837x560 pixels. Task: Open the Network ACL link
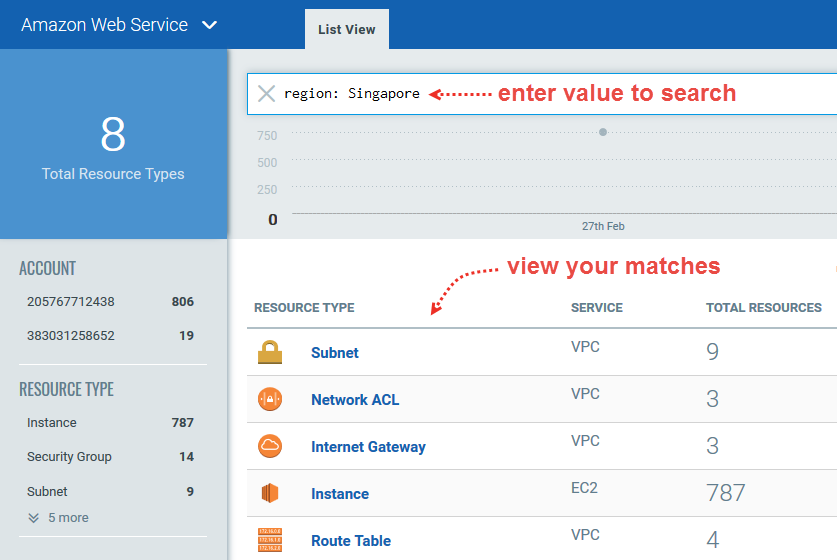click(355, 400)
